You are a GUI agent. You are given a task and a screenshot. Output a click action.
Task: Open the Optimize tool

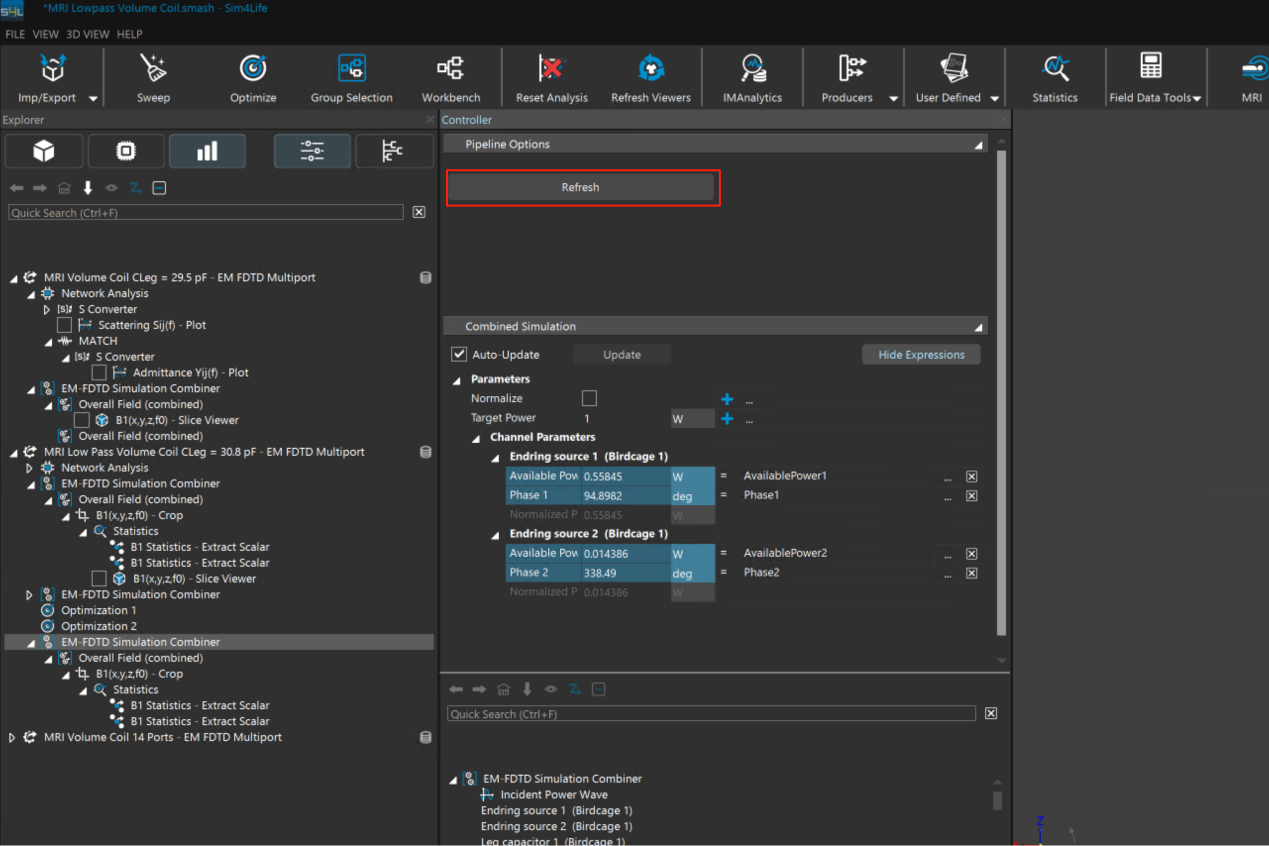click(x=253, y=69)
